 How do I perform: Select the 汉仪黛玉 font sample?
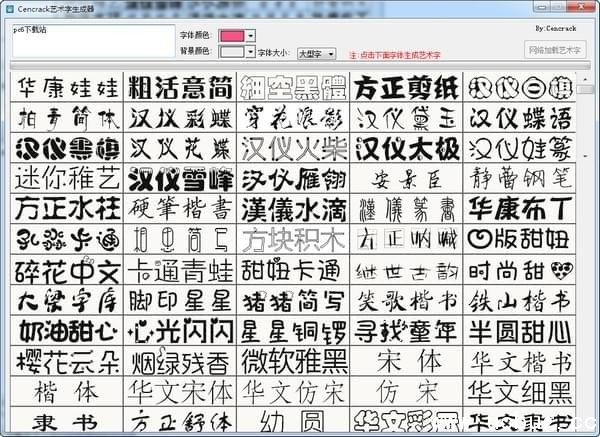point(406,117)
